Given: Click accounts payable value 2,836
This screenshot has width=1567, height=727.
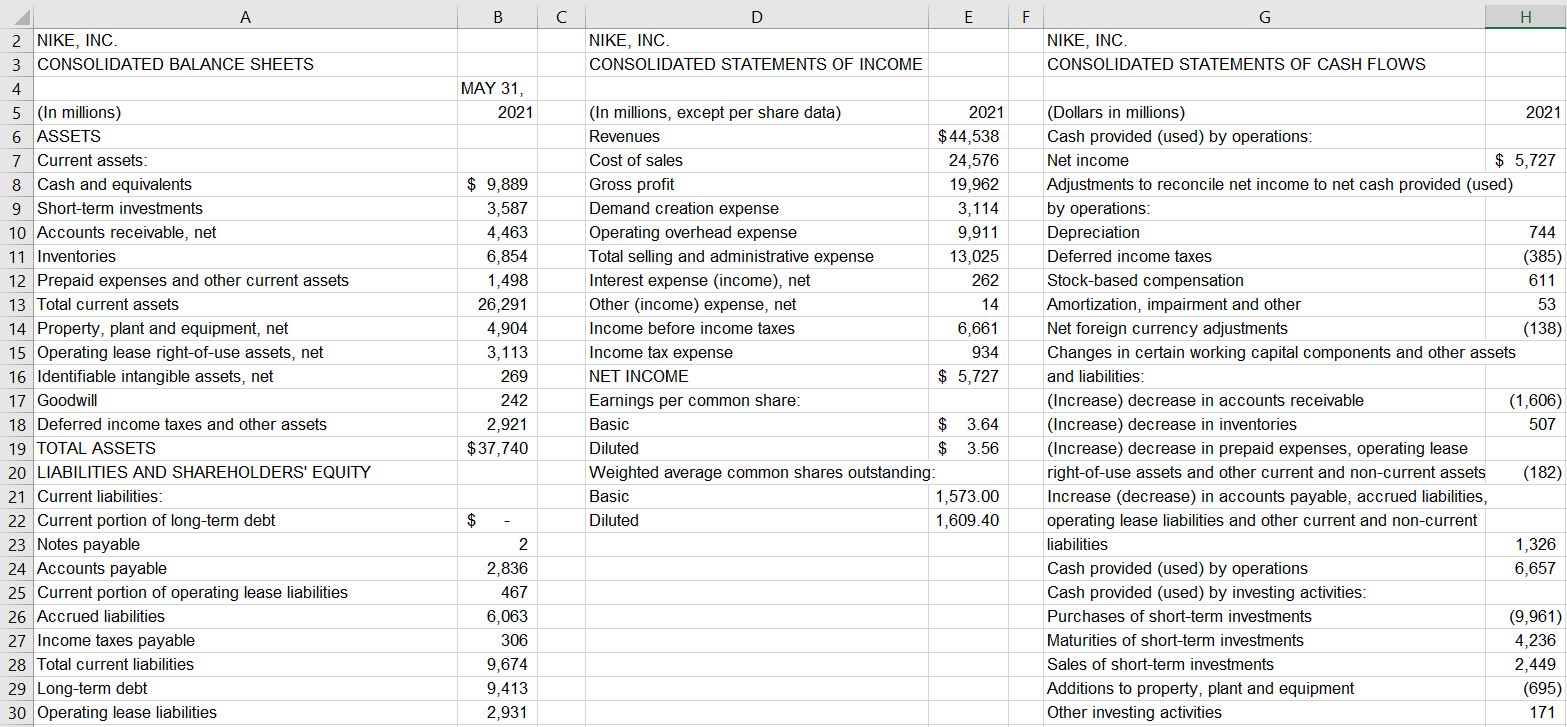Looking at the screenshot, I should [x=497, y=568].
